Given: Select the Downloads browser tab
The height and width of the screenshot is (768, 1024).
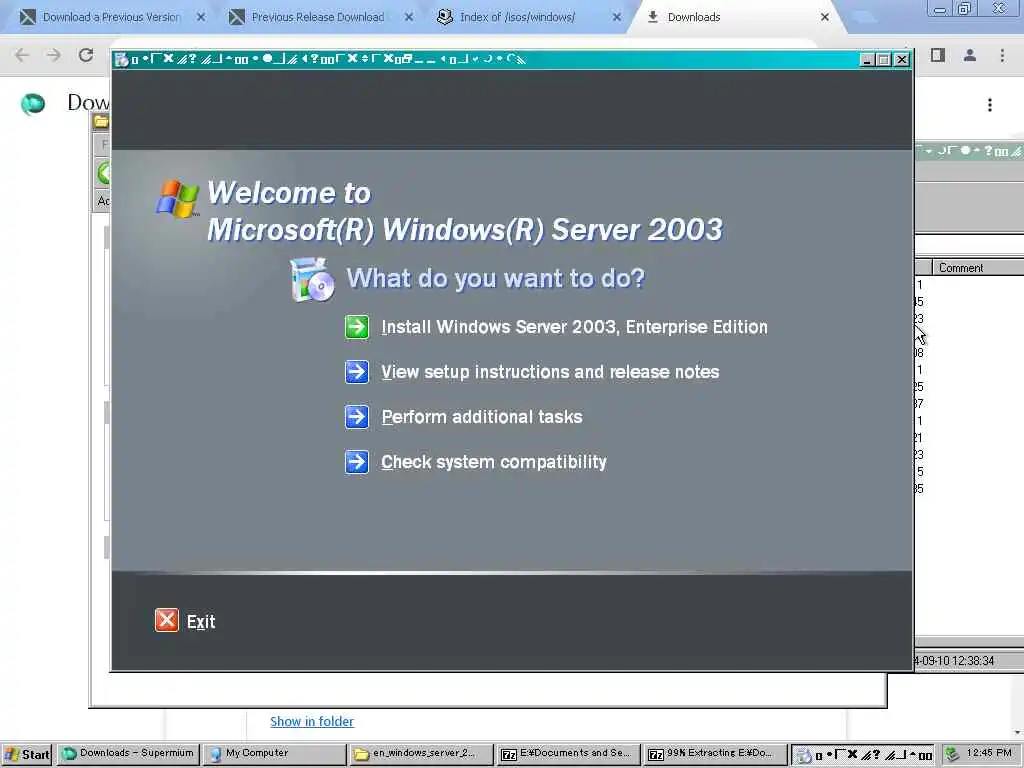Looking at the screenshot, I should coord(694,17).
